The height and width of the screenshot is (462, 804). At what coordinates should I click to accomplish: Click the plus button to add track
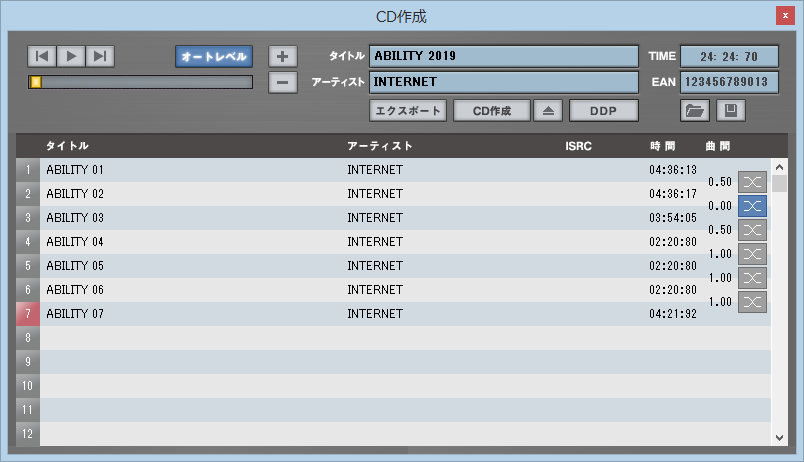point(283,56)
